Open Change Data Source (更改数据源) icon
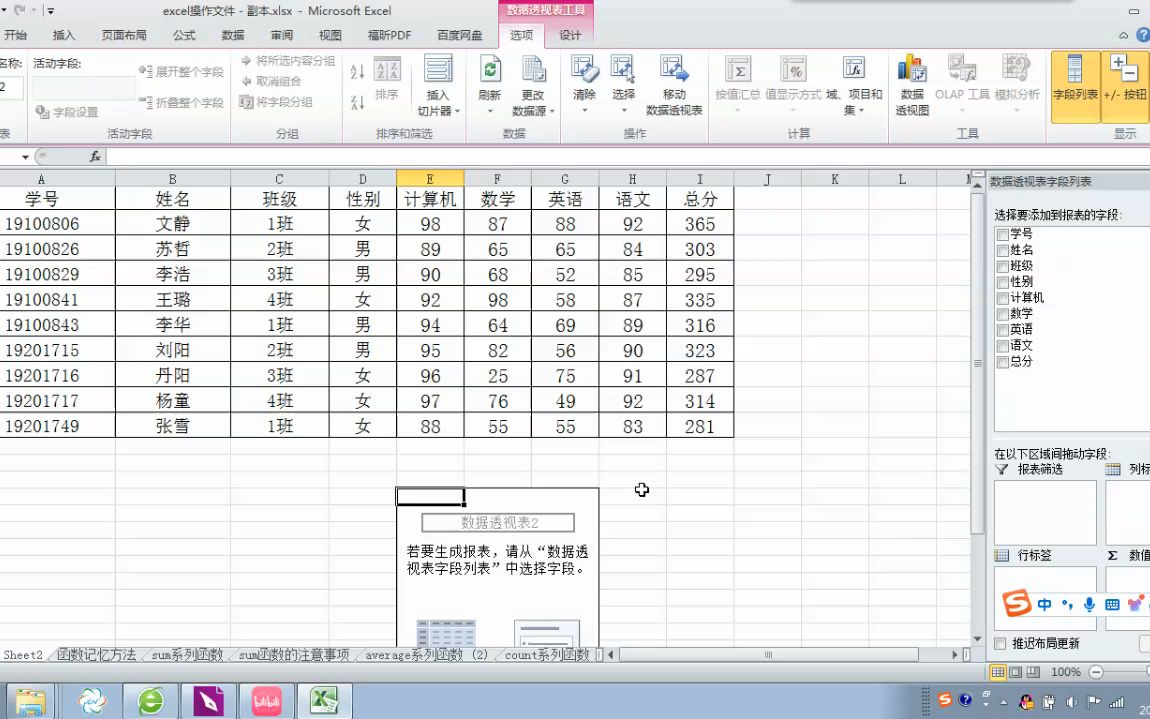 click(x=532, y=72)
